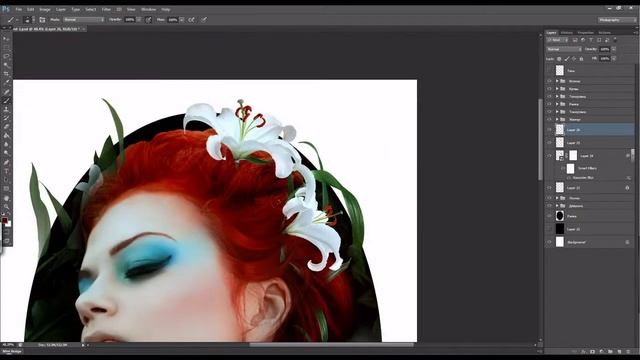Open the layer blend mode dropdown
Image resolution: width=640 pixels, height=360 pixels.
coord(564,49)
